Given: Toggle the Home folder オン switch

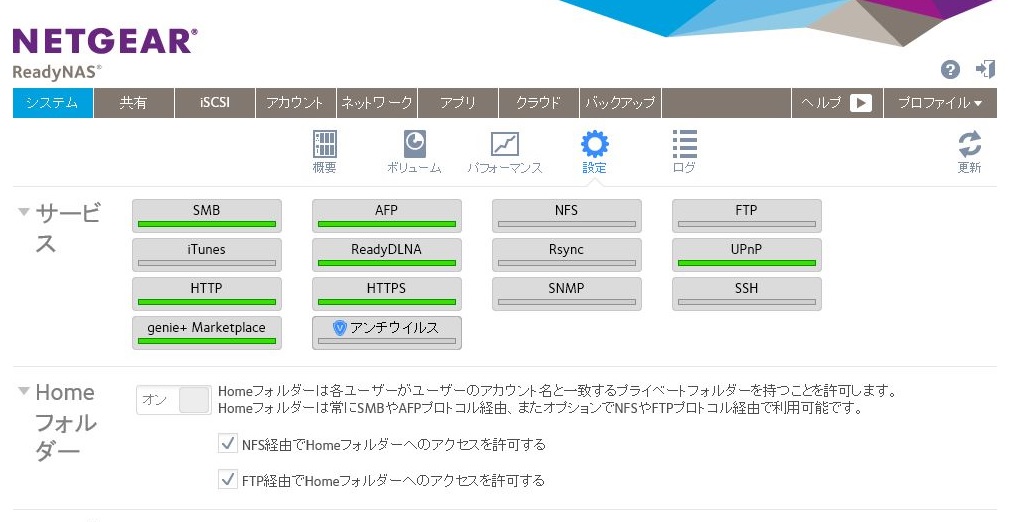Looking at the screenshot, I should coord(174,400).
